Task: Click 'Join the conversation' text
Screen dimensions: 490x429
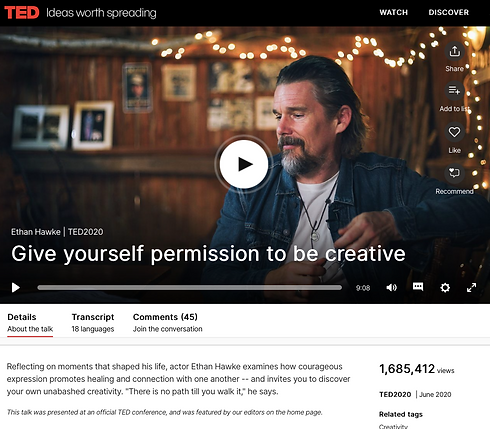Action: click(167, 329)
